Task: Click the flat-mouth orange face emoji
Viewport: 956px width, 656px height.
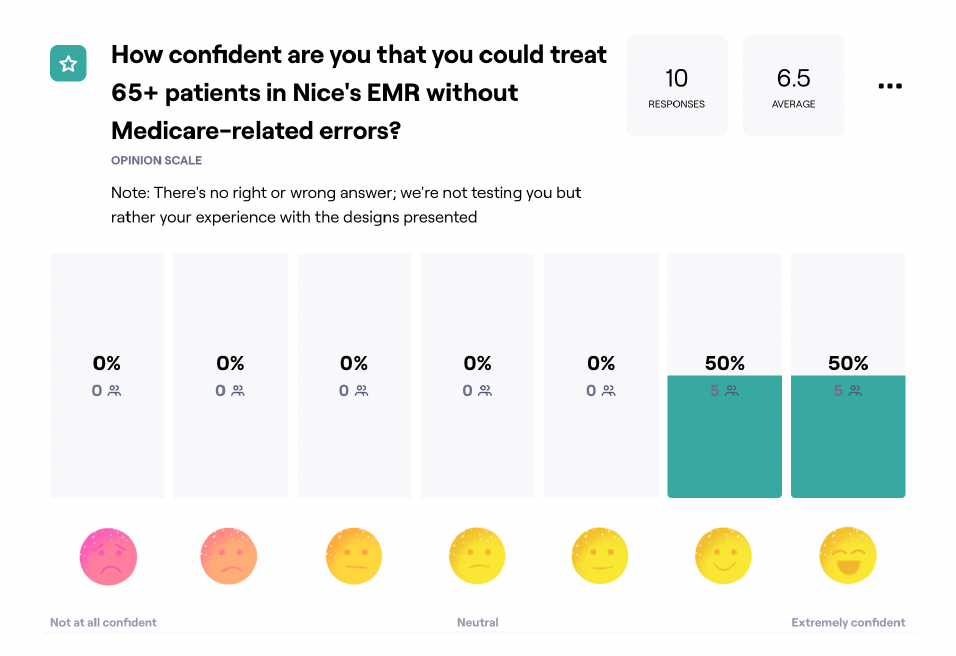Action: [x=354, y=556]
